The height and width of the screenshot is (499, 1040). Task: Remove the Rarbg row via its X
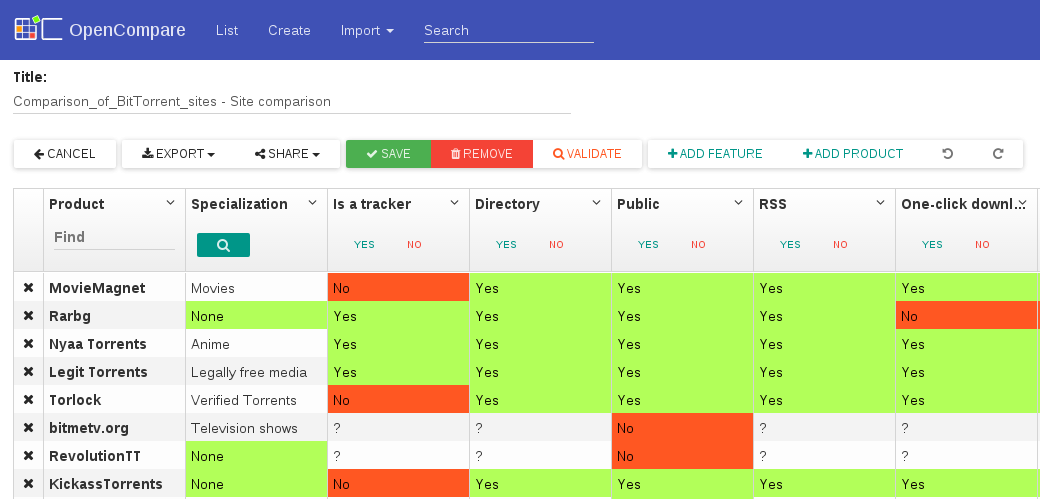[x=29, y=316]
